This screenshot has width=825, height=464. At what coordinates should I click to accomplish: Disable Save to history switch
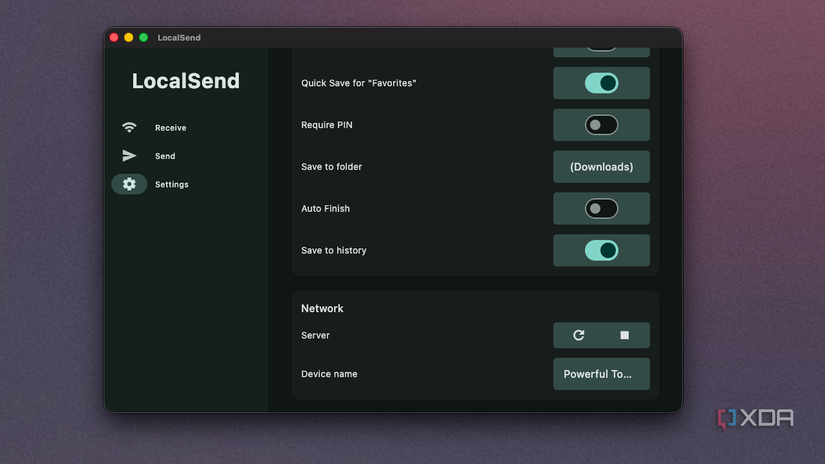(x=601, y=250)
